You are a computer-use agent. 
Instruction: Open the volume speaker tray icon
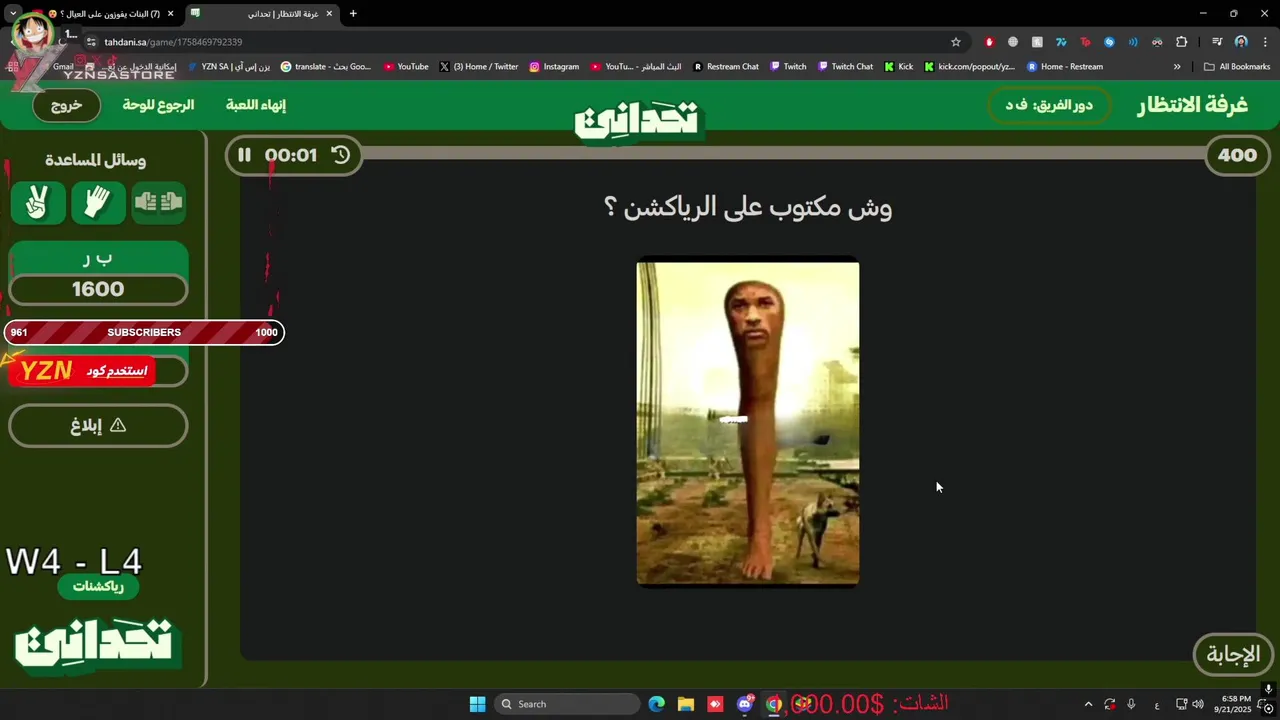(x=1198, y=704)
